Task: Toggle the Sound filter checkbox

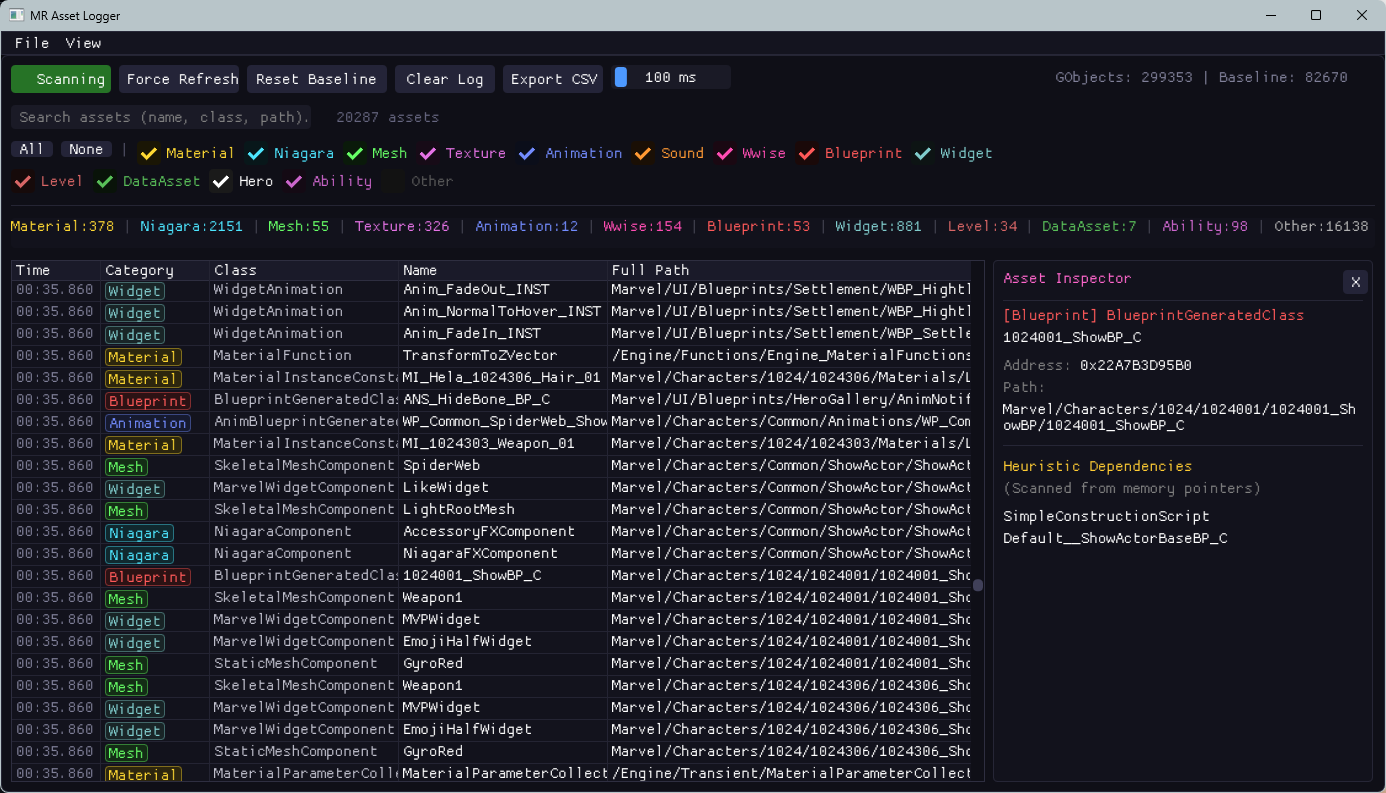Action: [x=644, y=153]
